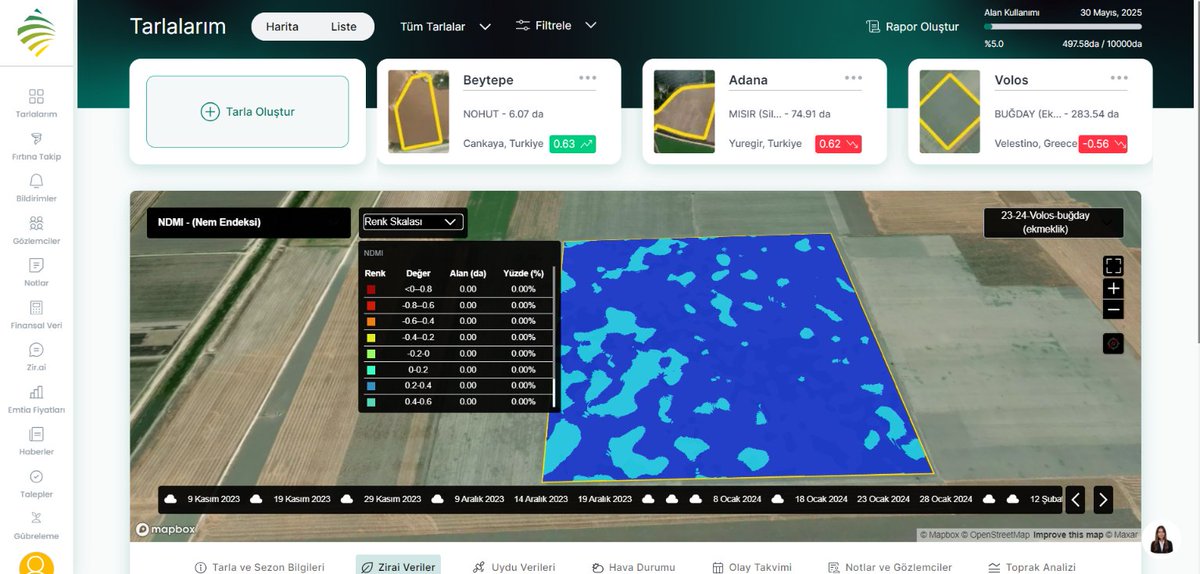Click dark red <0--0.8 legend swatch

click(371, 289)
